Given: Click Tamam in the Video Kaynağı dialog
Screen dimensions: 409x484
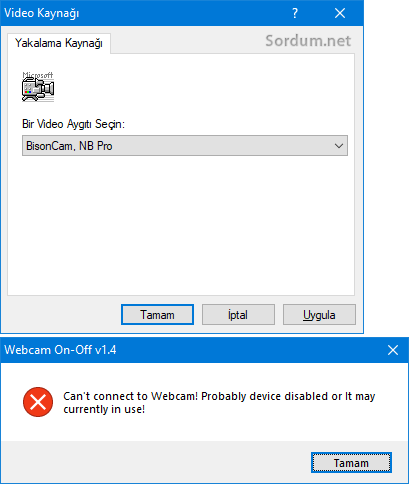Looking at the screenshot, I should [157, 315].
